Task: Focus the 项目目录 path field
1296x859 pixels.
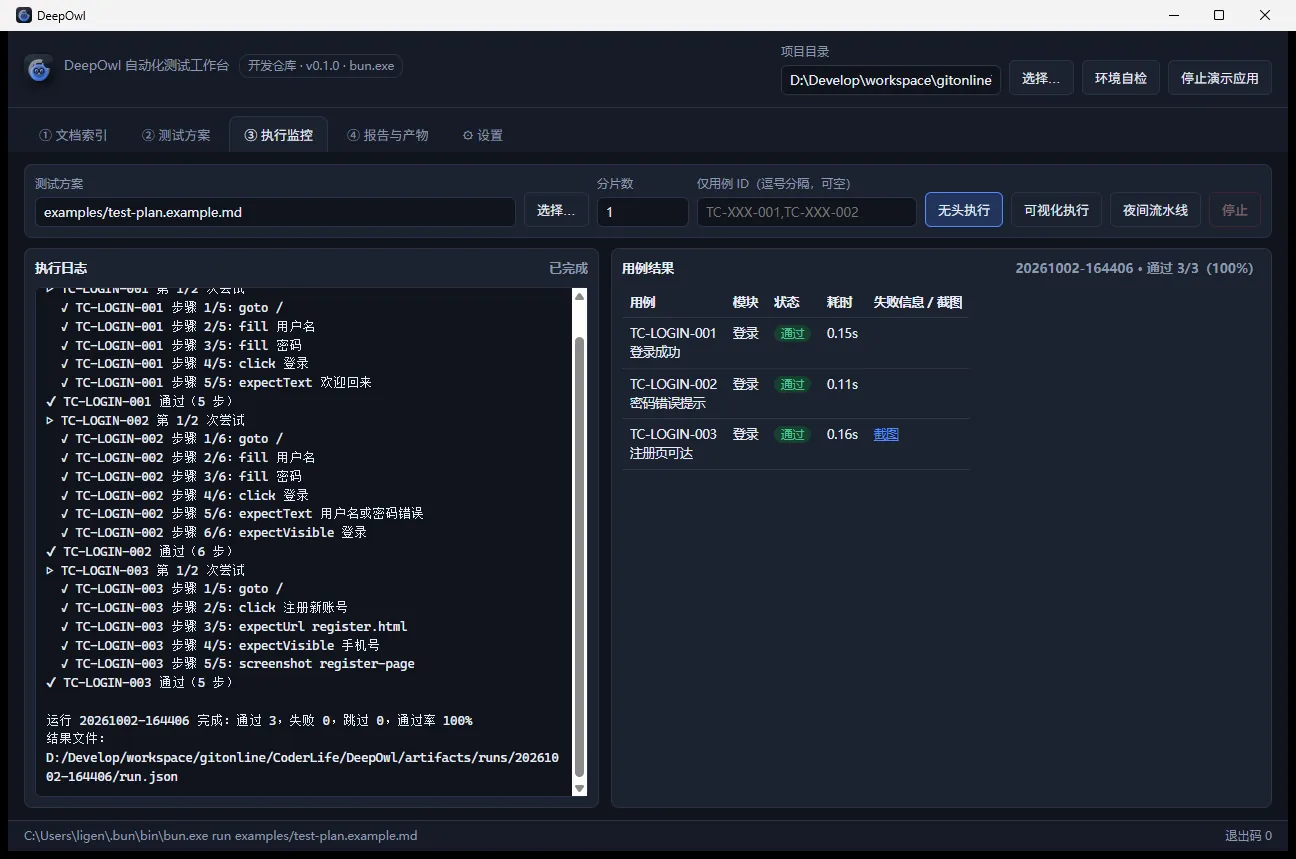Action: pos(891,80)
